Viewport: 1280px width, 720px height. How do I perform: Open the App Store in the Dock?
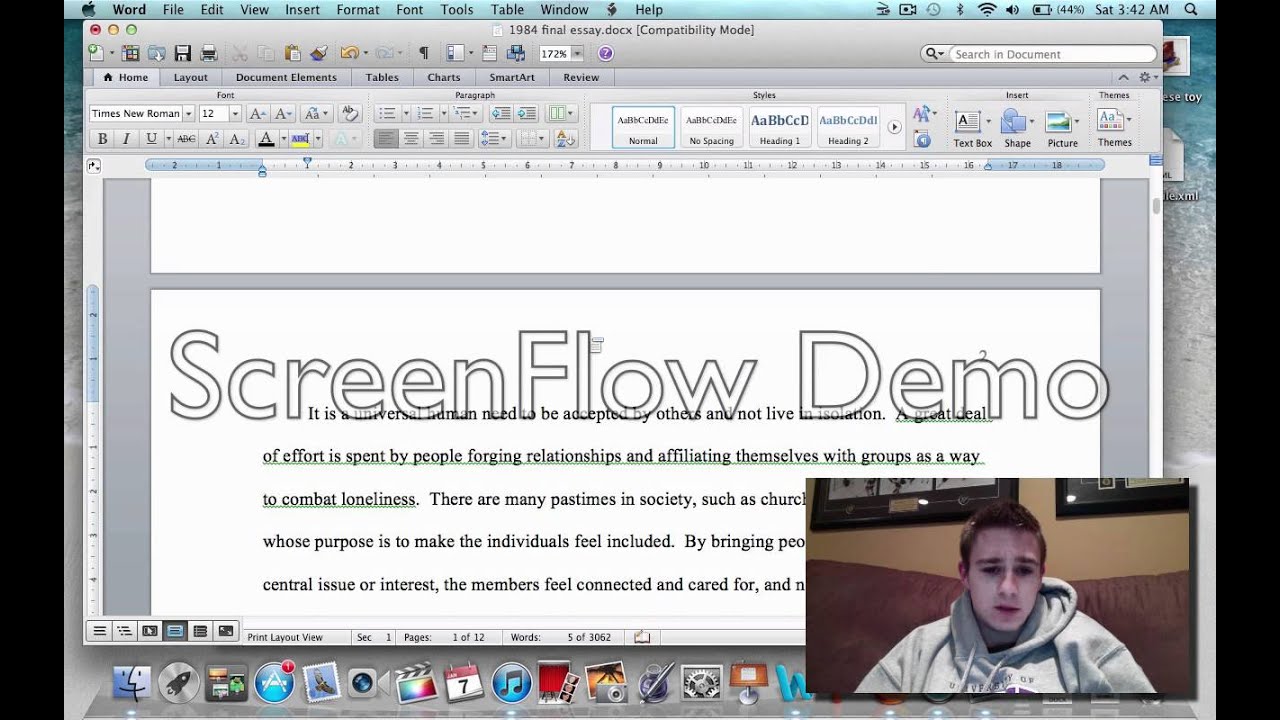pyautogui.click(x=274, y=683)
